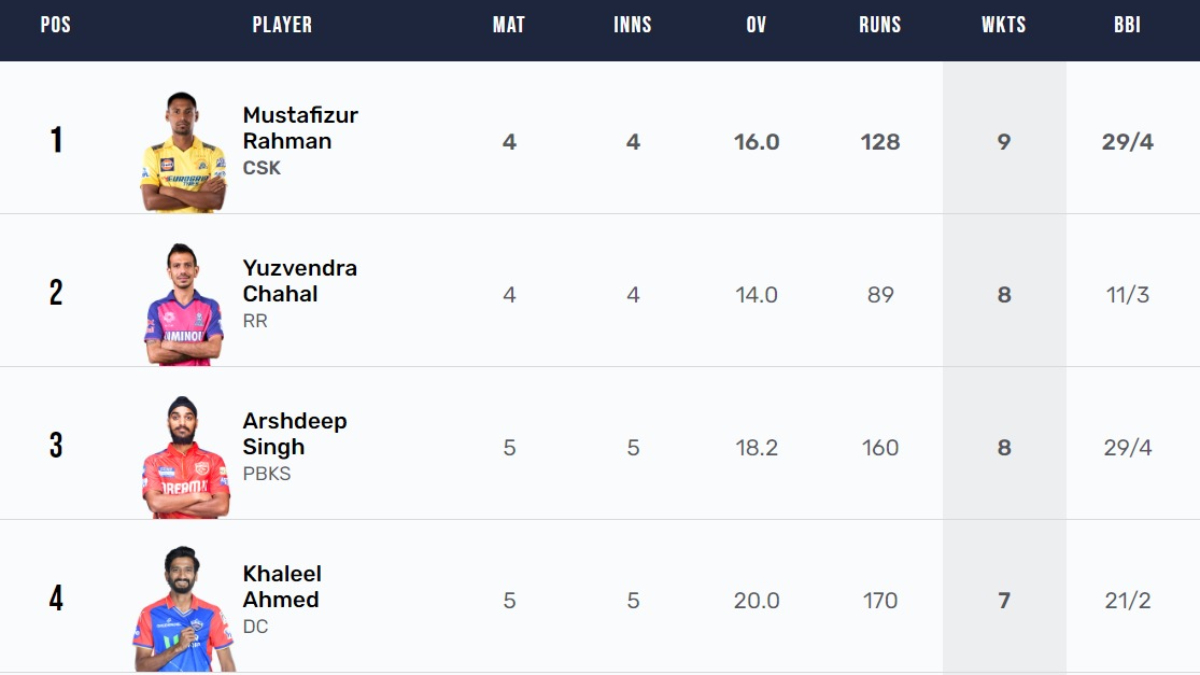Click Mustafizur Rahman's 29/4 best bowling figure
The height and width of the screenshot is (675, 1200).
click(x=1127, y=142)
